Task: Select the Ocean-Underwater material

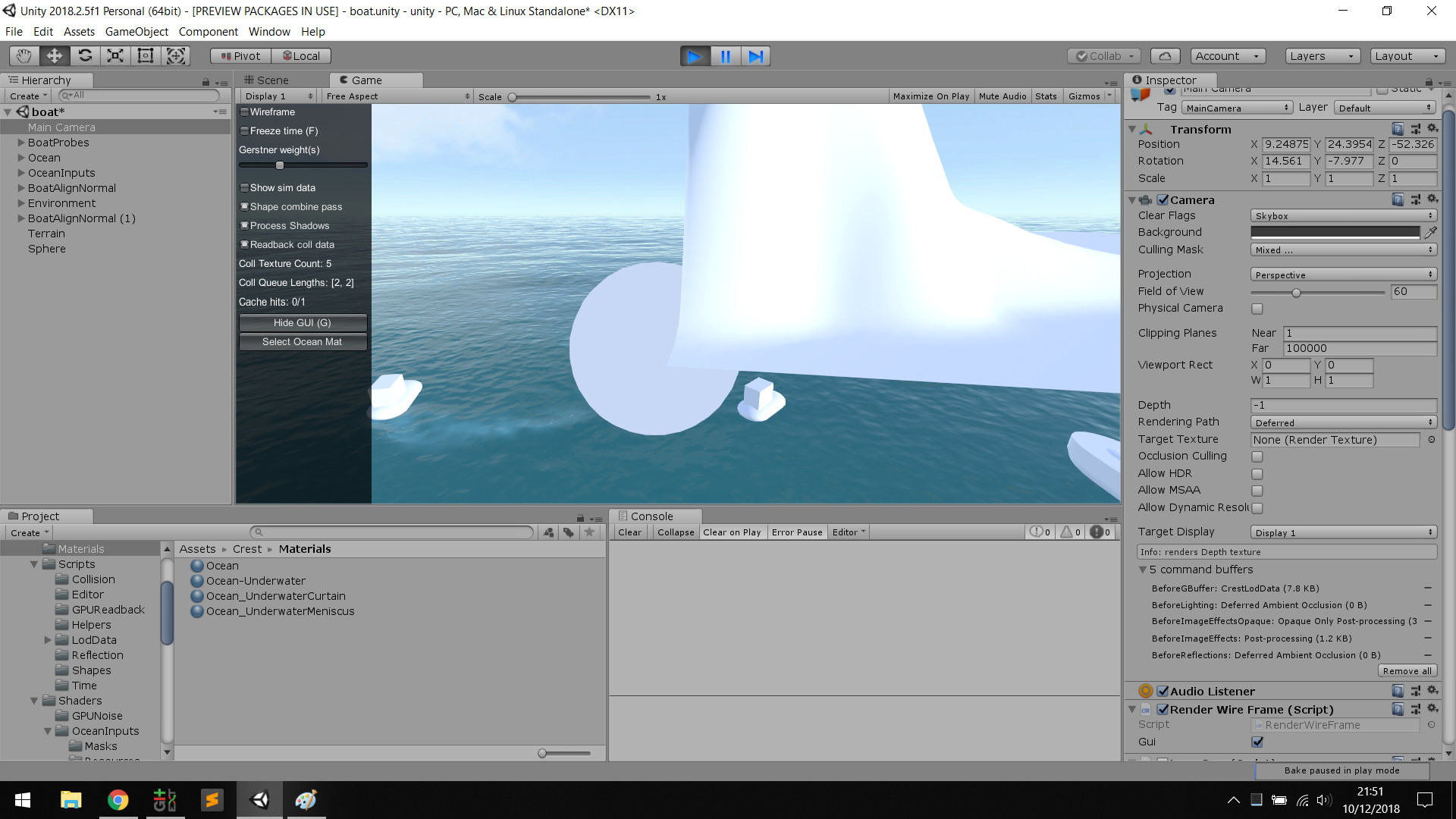Action: click(x=256, y=580)
